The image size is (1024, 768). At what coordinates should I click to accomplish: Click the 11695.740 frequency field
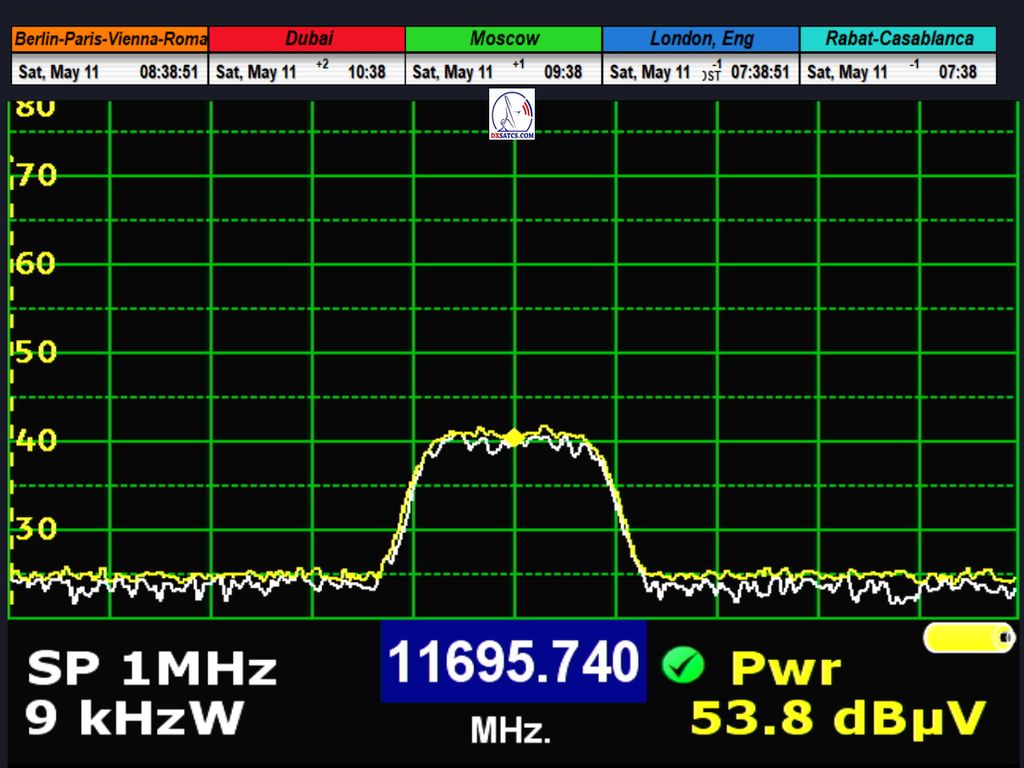[x=512, y=662]
